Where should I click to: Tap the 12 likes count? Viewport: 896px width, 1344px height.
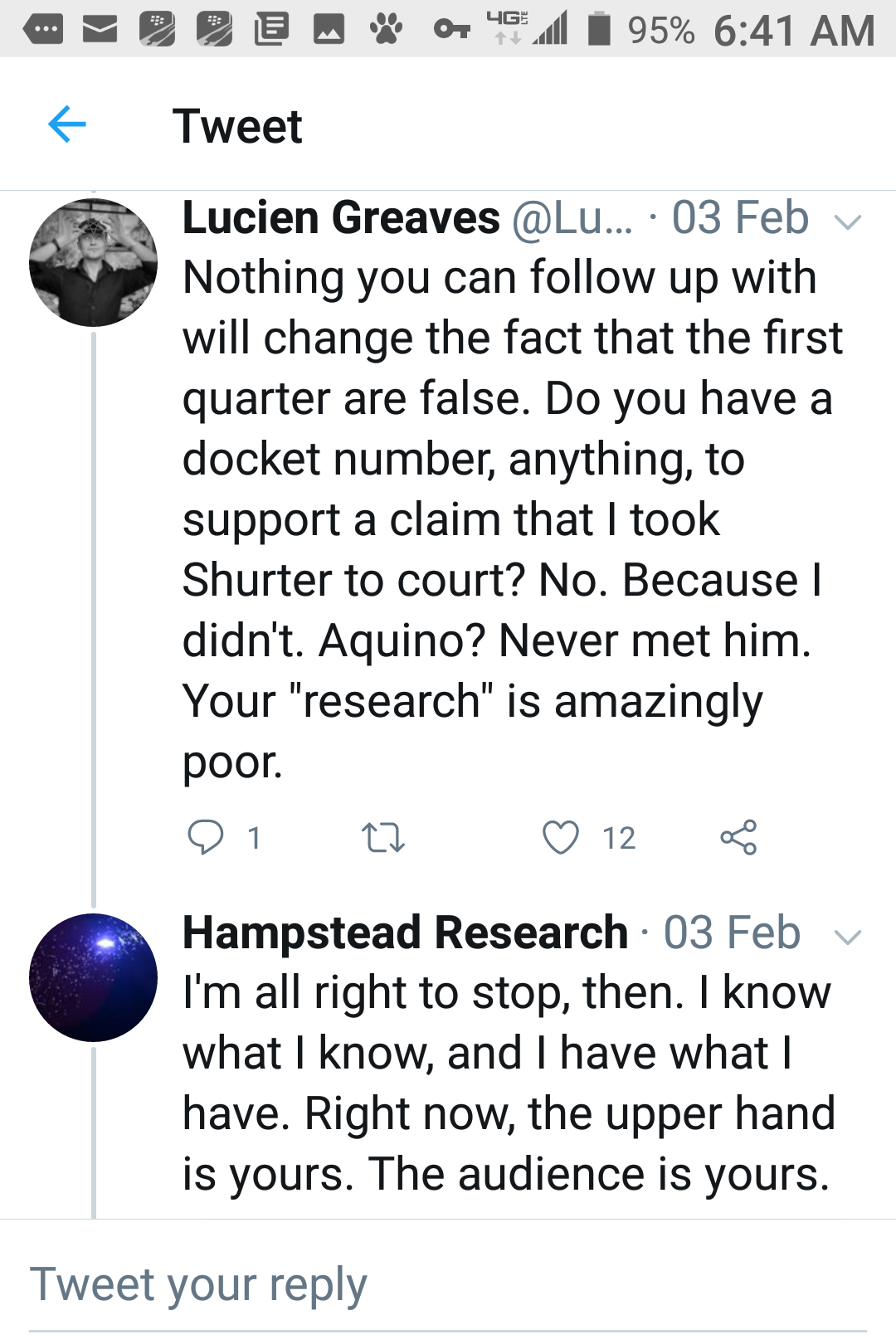pyautogui.click(x=619, y=838)
